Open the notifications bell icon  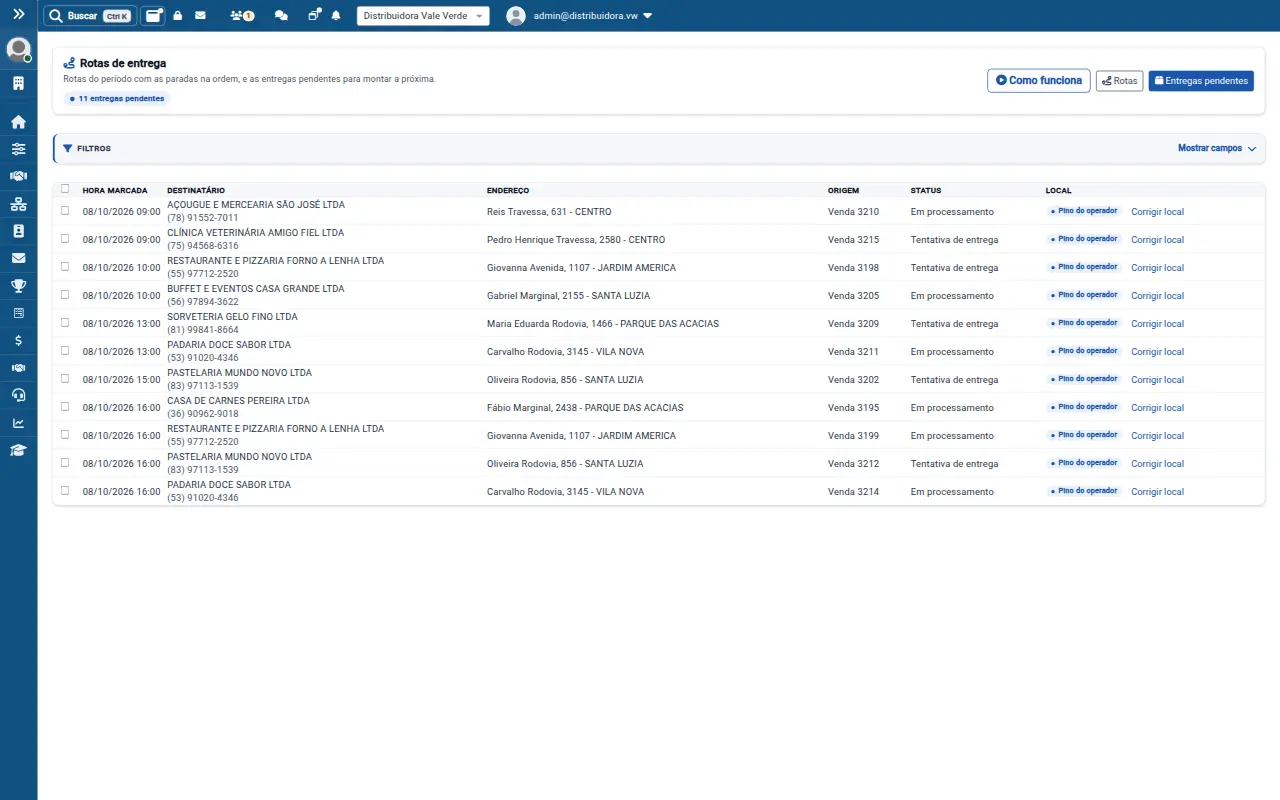(x=336, y=16)
